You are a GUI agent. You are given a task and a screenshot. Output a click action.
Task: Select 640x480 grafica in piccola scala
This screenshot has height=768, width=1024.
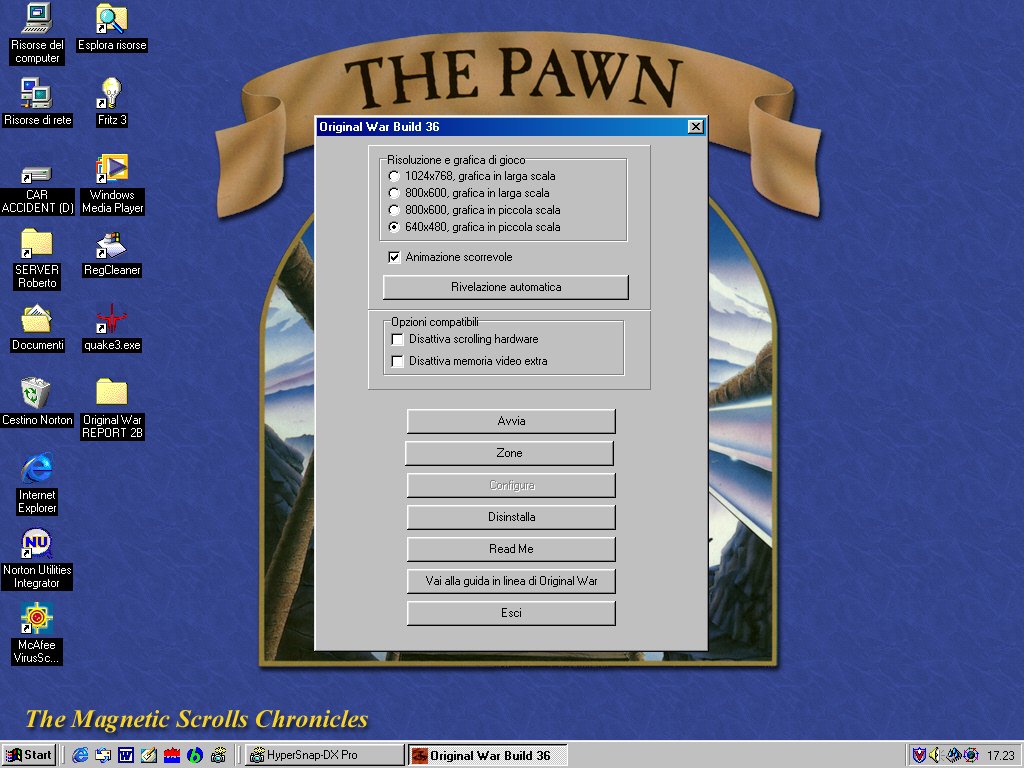pos(475,227)
